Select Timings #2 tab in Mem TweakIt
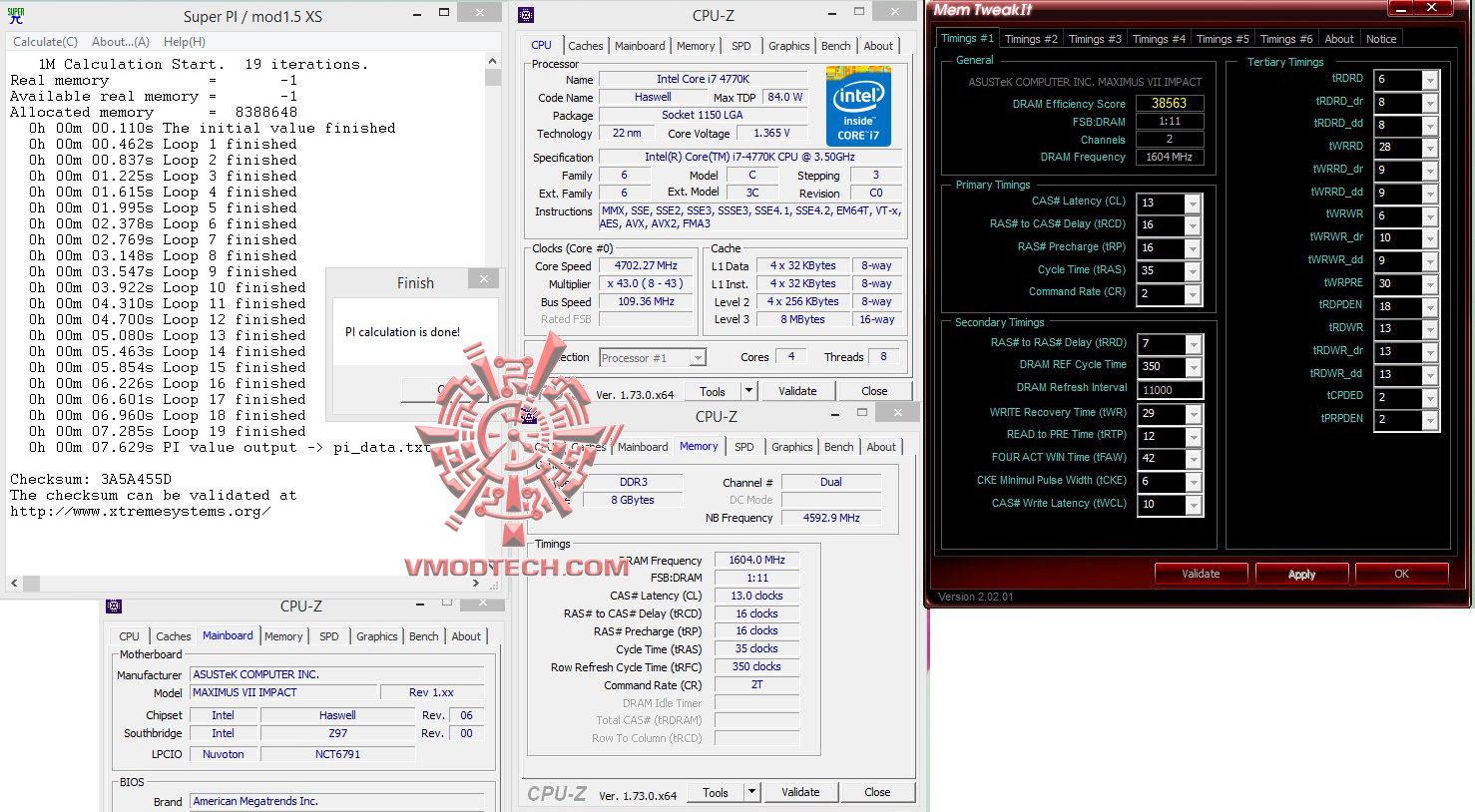Image resolution: width=1475 pixels, height=812 pixels. tap(1031, 39)
